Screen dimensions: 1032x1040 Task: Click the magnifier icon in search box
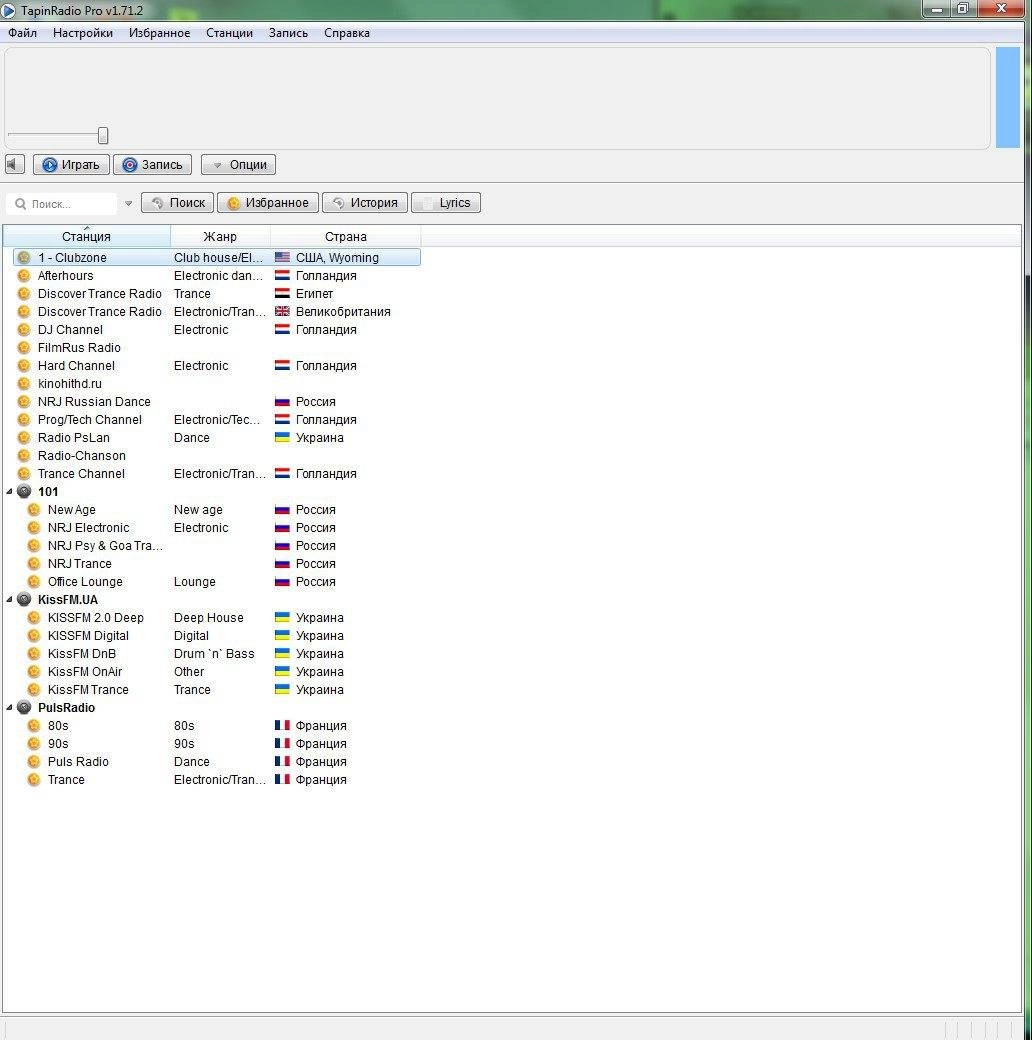21,204
